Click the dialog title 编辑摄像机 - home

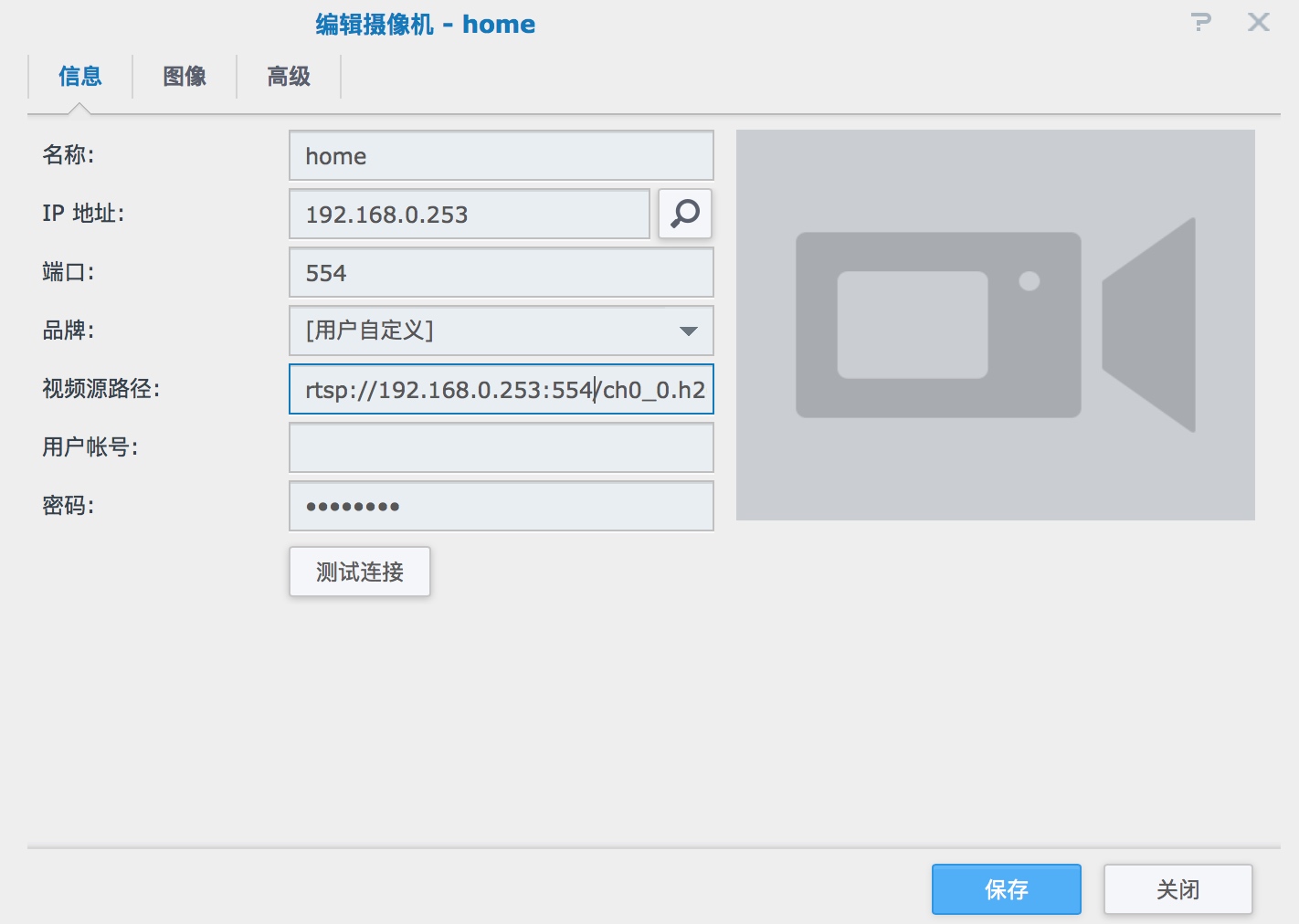(x=426, y=24)
